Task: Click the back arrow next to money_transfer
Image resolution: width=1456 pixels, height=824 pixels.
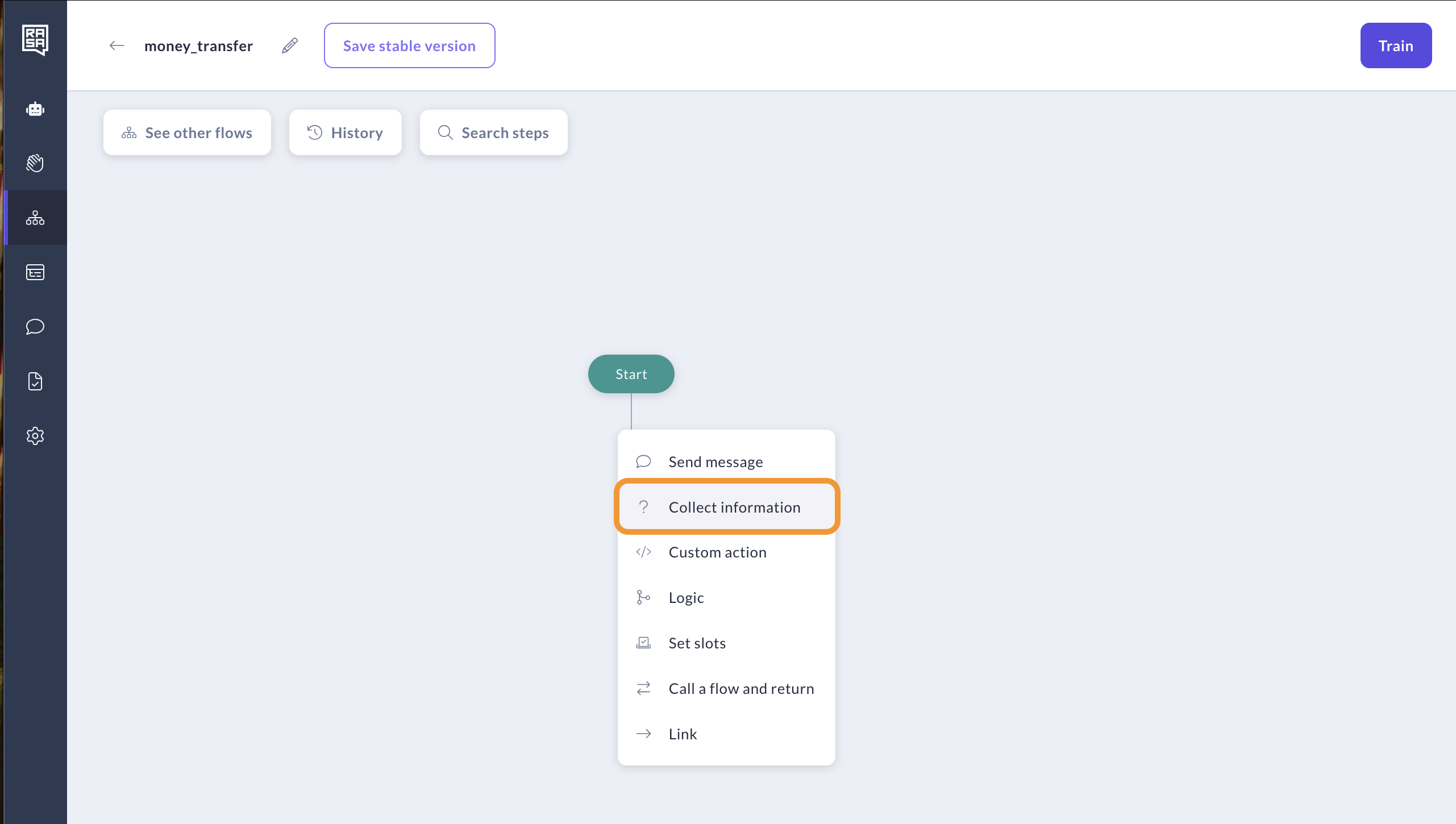Action: pyautogui.click(x=117, y=45)
